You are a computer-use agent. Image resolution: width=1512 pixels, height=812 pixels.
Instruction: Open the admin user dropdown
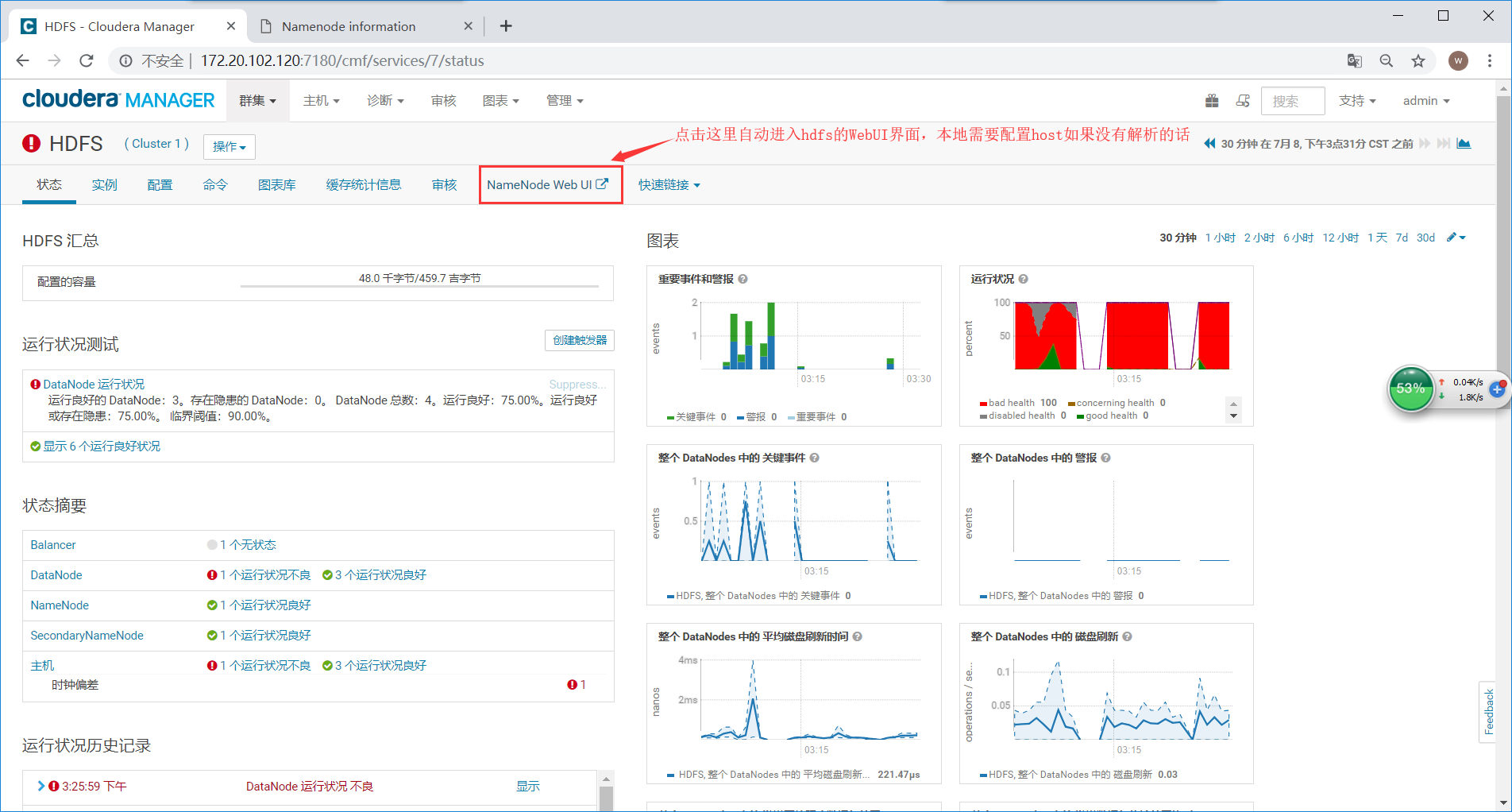(x=1426, y=101)
